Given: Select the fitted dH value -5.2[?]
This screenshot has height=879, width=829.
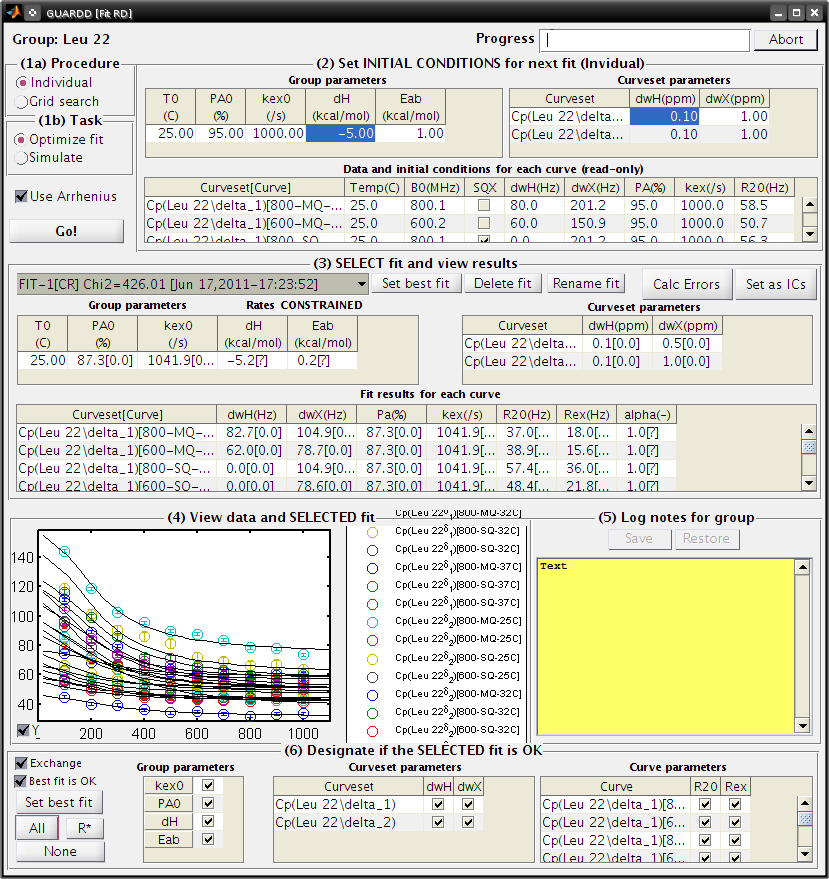Looking at the screenshot, I should tap(252, 360).
